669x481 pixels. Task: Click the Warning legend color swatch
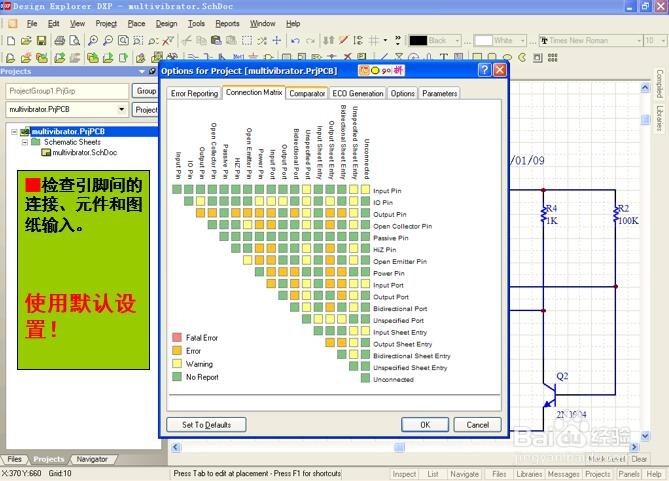click(x=177, y=364)
